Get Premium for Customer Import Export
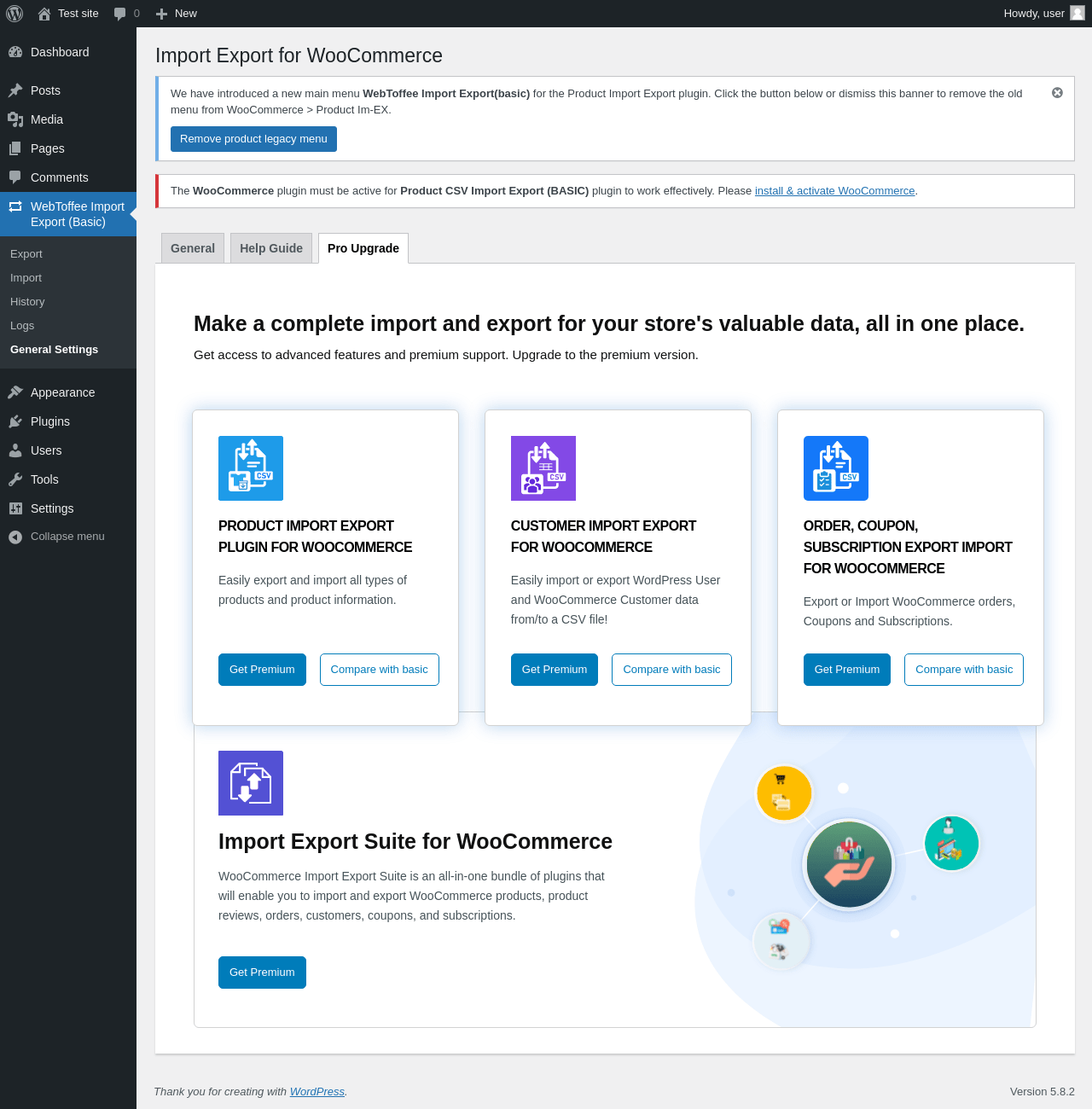Viewport: 1092px width, 1109px height. click(555, 670)
